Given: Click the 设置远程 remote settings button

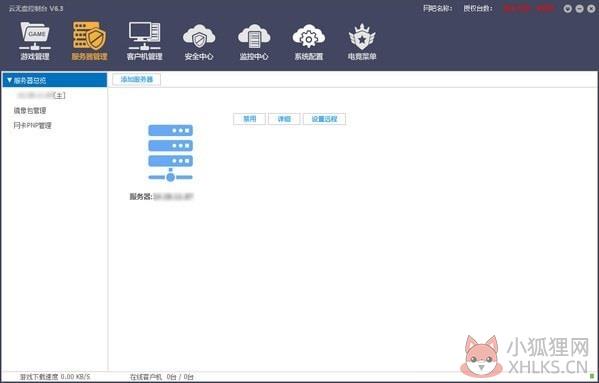Looking at the screenshot, I should [324, 119].
